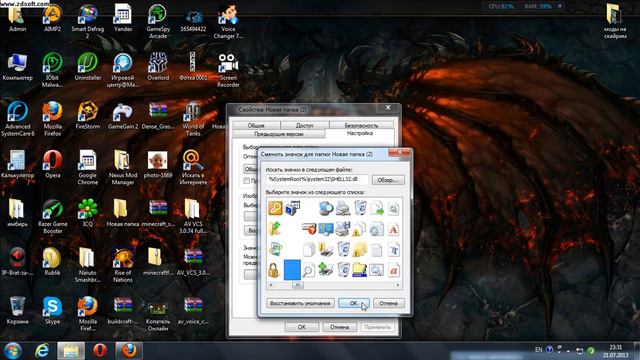Click the FireStorm desktop icon
The width and height of the screenshot is (640, 360).
tap(87, 115)
